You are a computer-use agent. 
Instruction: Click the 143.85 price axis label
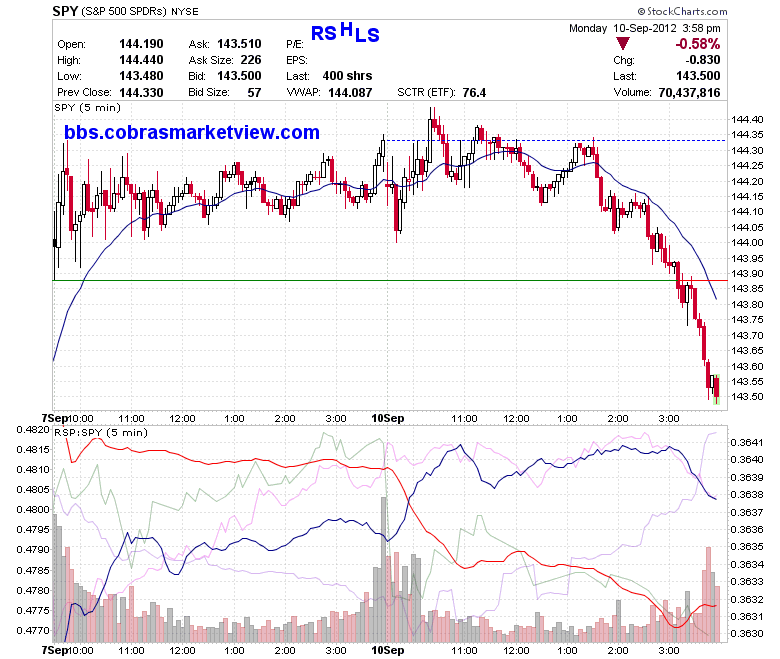click(747, 289)
